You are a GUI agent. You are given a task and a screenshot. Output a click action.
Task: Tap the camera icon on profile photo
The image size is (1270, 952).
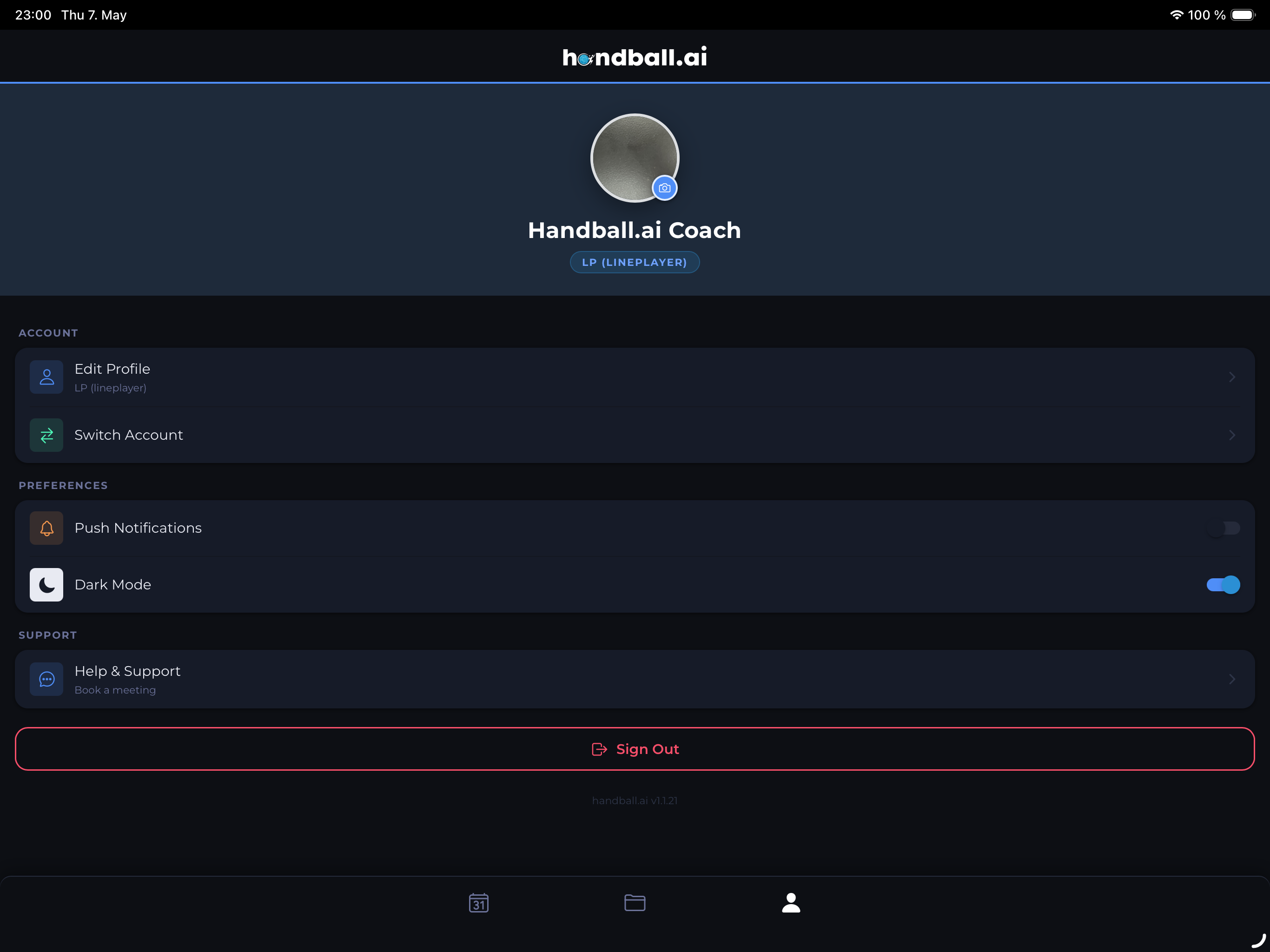click(x=664, y=188)
